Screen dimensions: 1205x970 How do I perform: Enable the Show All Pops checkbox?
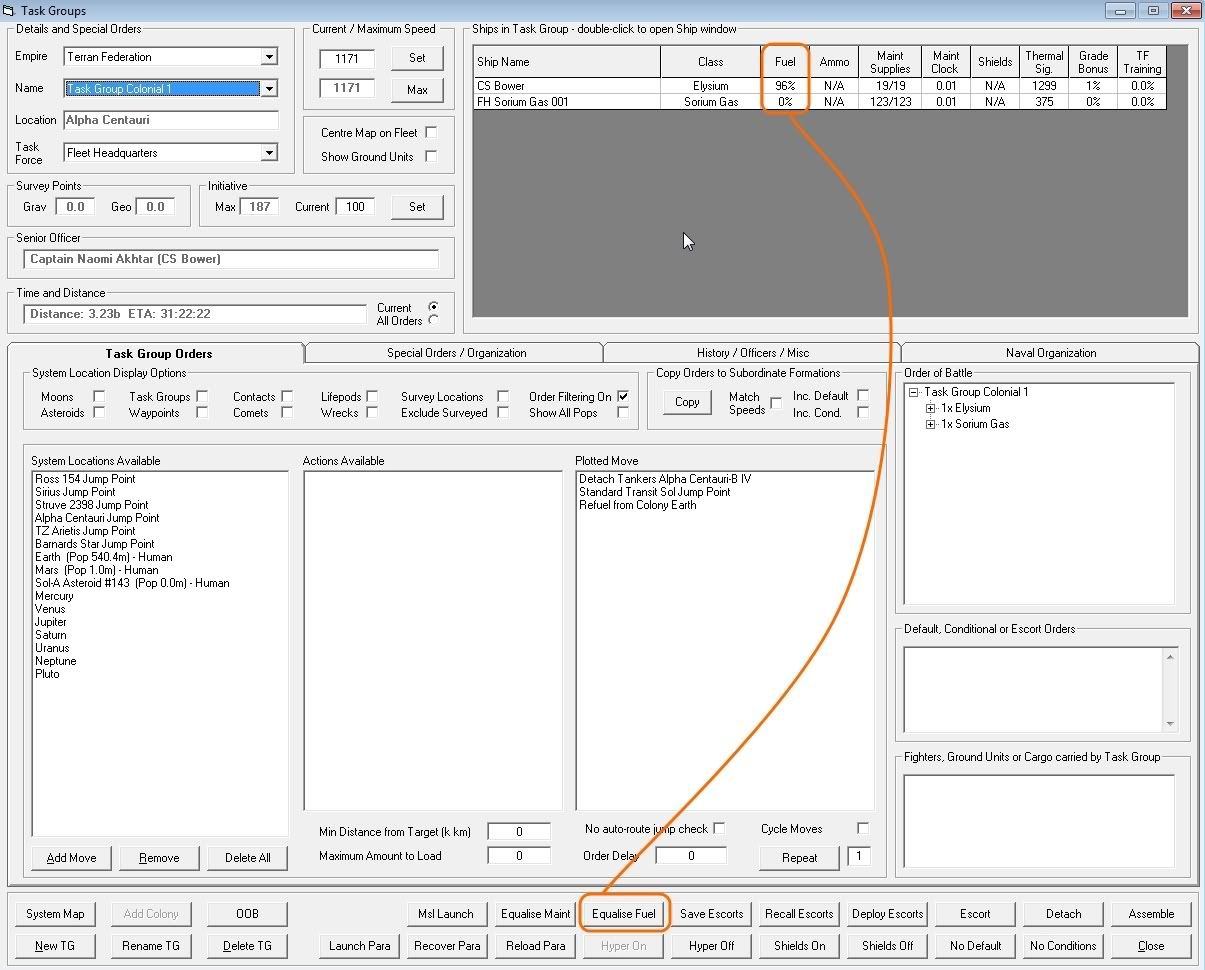pyautogui.click(x=623, y=412)
